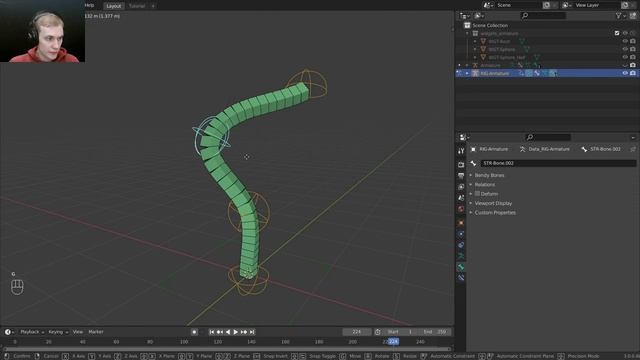Toggle eye icon for WGT-Sphere_Half object

coord(625,57)
